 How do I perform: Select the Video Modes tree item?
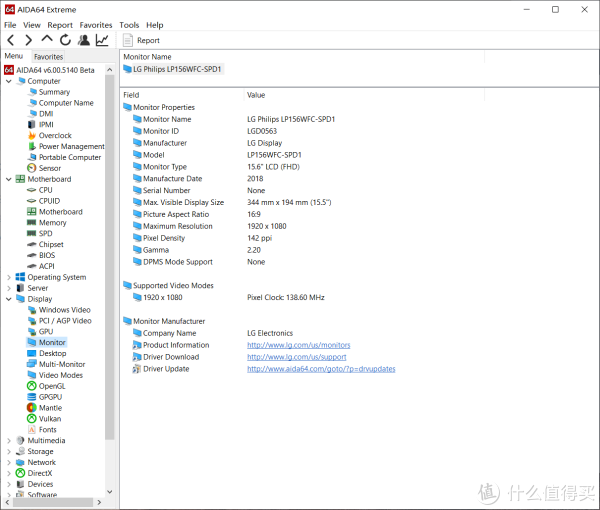coord(60,375)
